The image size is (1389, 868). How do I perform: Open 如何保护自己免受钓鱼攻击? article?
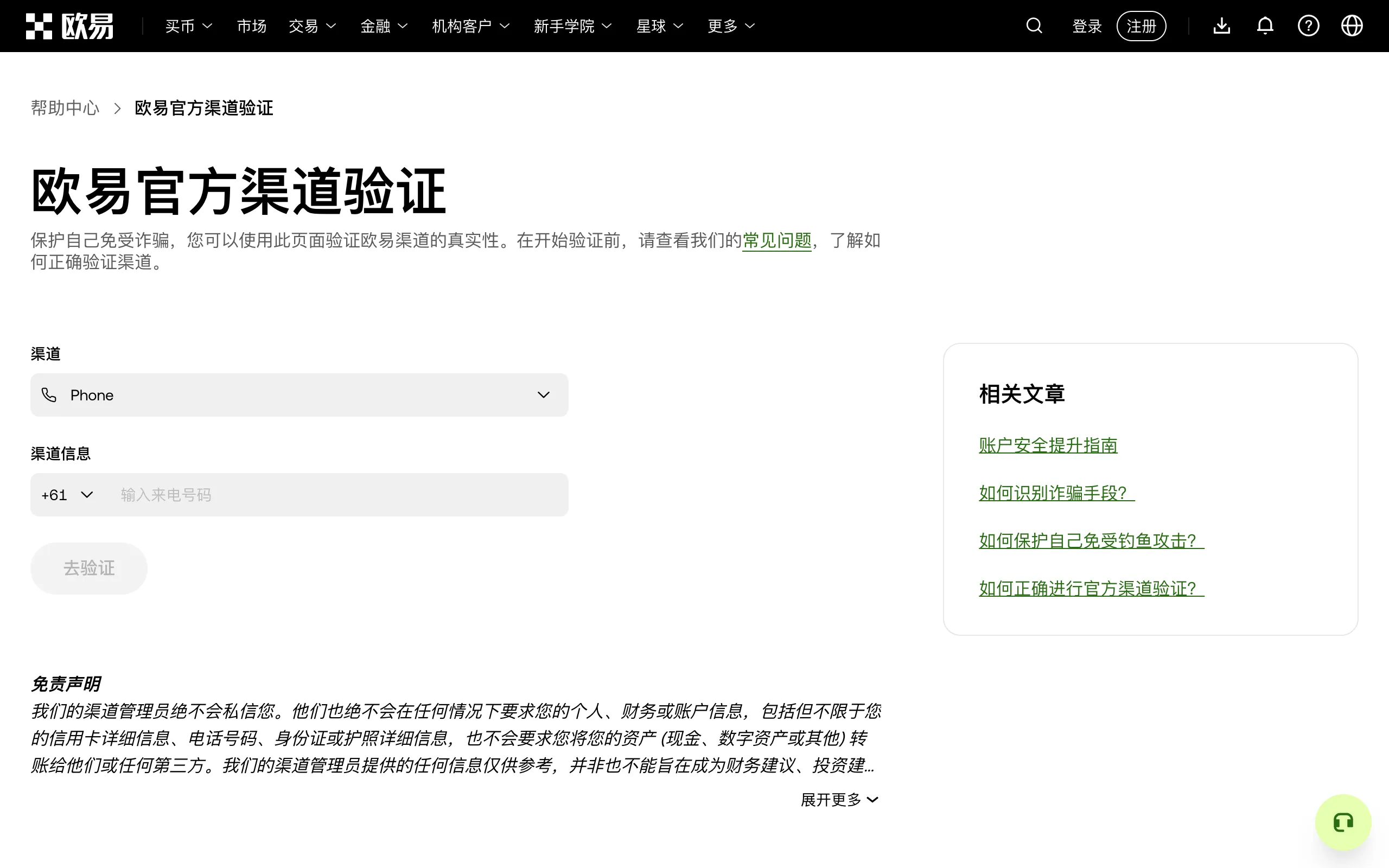tap(1092, 541)
